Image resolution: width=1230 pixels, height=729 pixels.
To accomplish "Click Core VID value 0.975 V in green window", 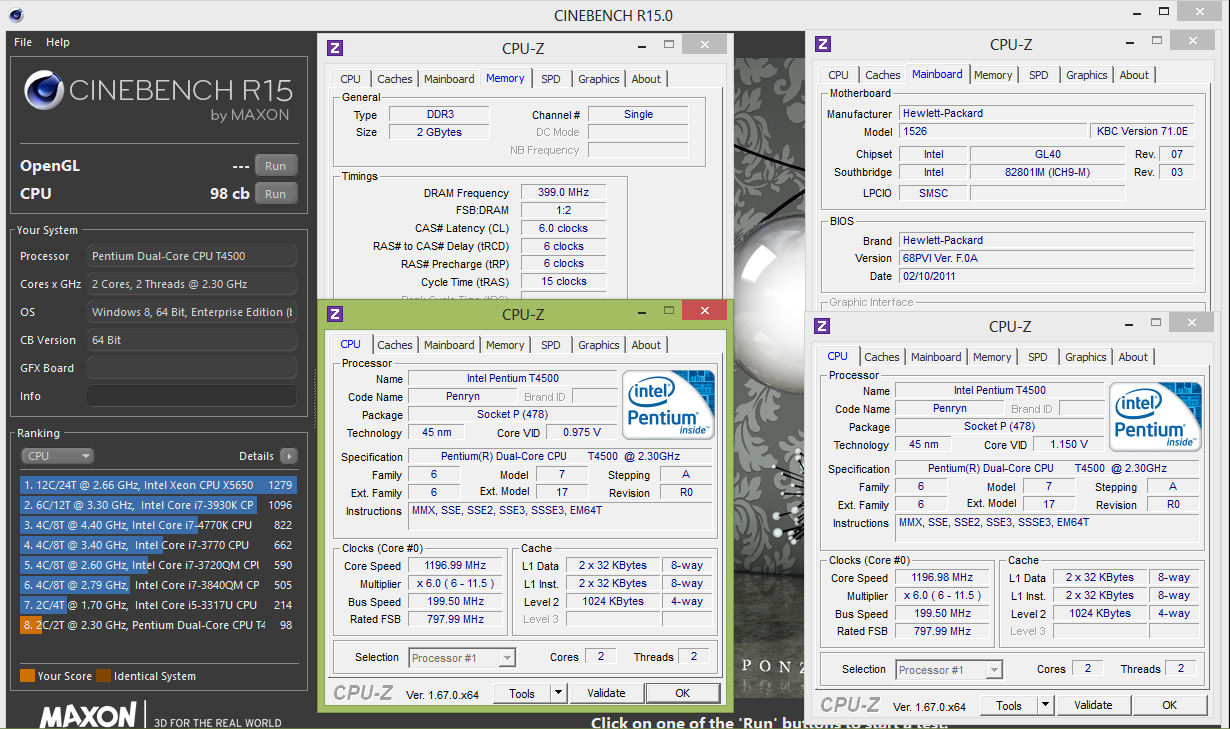I will pos(583,433).
